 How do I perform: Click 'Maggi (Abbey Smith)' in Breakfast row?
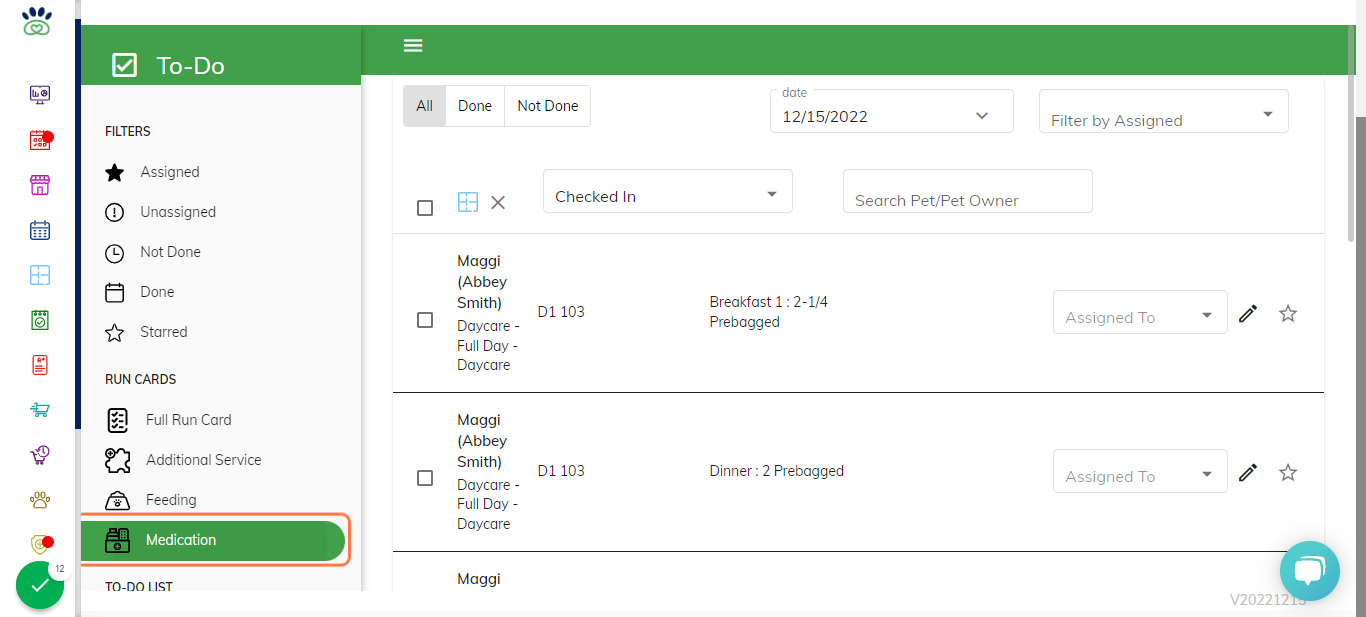click(x=482, y=282)
